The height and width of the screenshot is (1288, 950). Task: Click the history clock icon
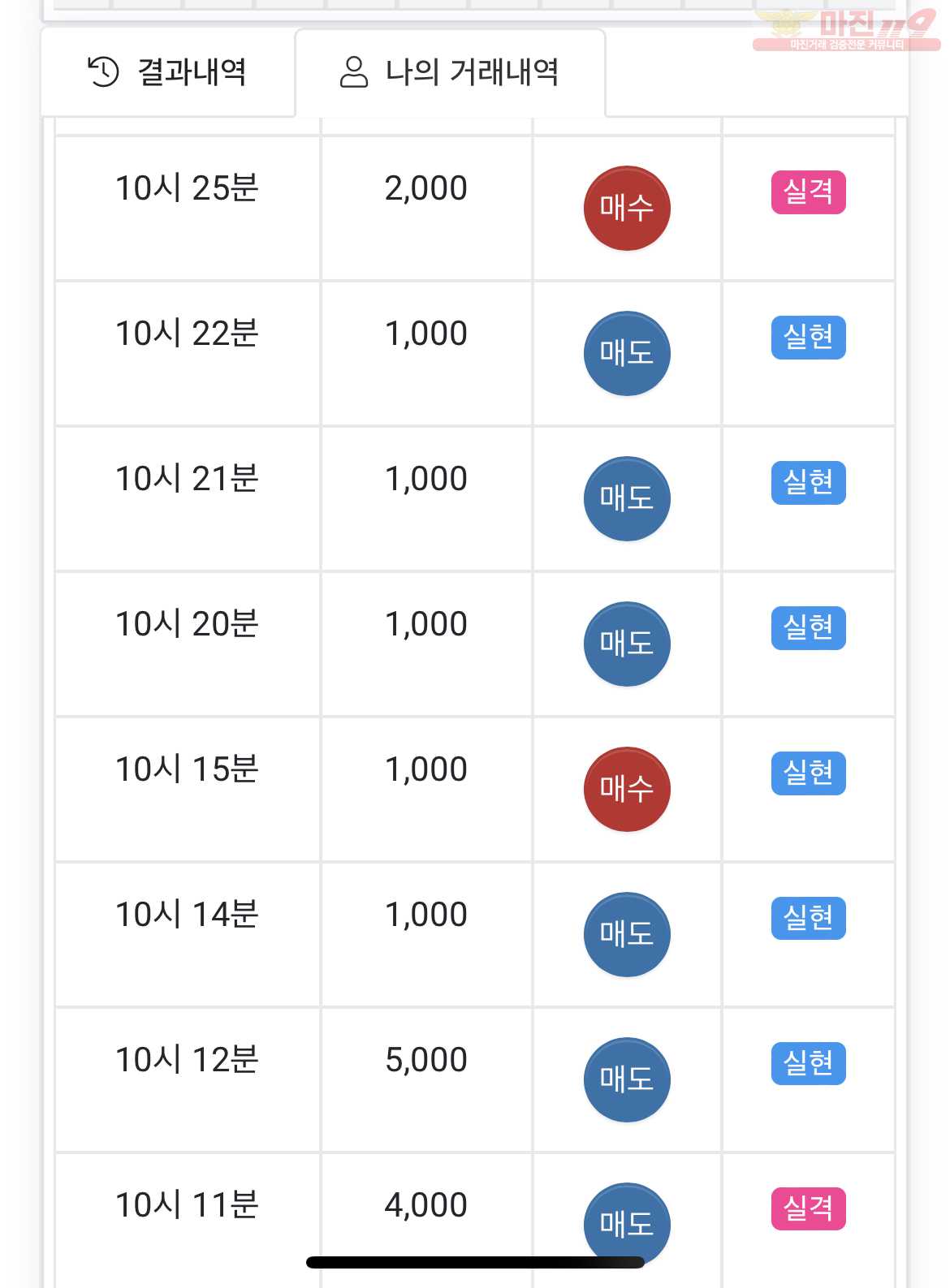[x=103, y=71]
